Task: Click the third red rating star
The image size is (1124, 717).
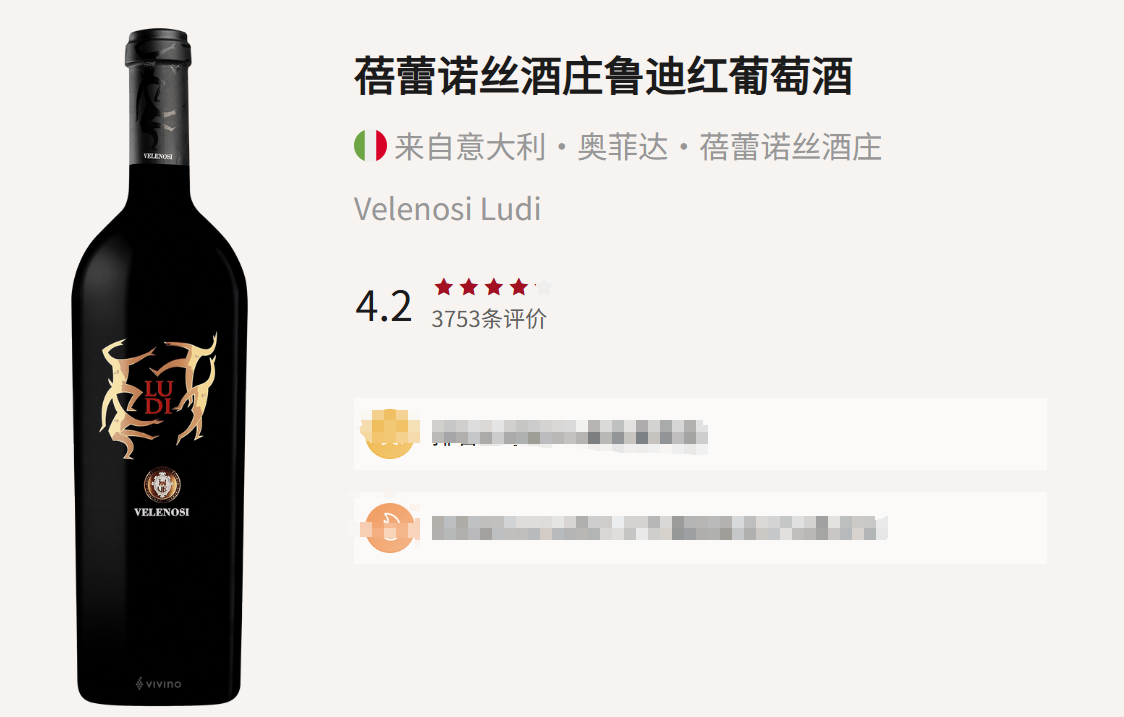Action: [x=494, y=288]
